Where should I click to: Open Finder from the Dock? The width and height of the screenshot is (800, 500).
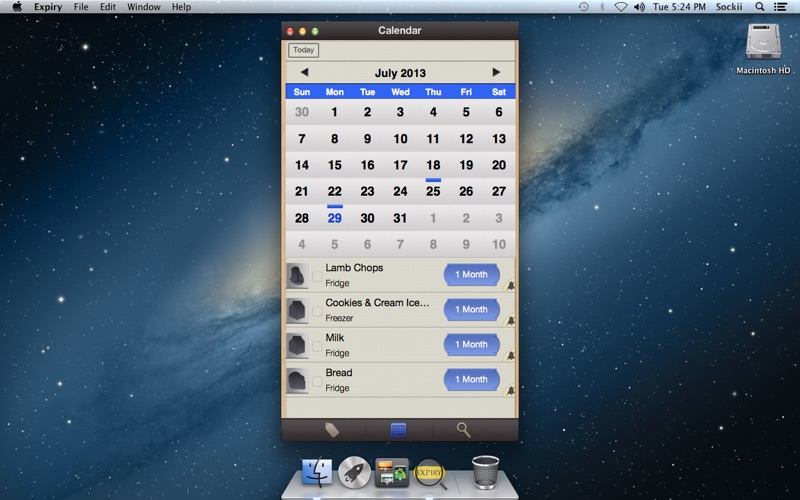(317, 472)
